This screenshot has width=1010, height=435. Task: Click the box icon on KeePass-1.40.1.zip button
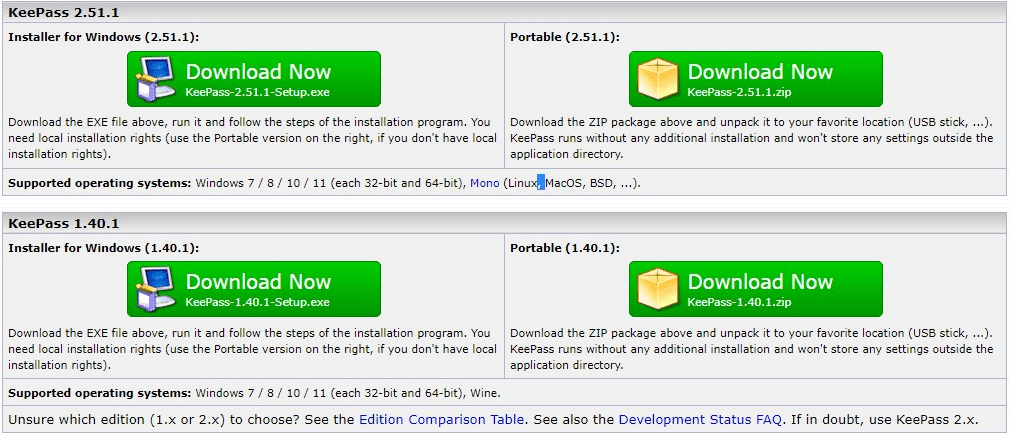tap(658, 289)
